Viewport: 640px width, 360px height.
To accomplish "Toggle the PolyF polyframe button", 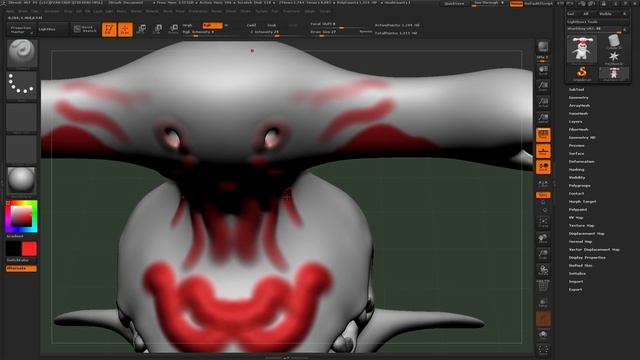I will click(543, 286).
